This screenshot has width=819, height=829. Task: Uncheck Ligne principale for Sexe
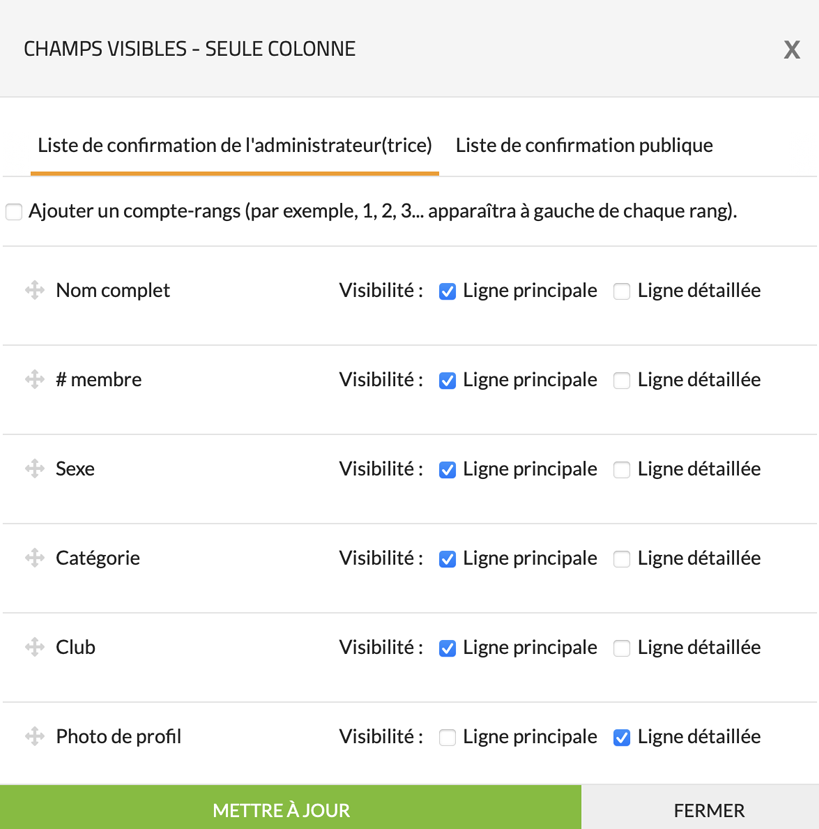click(448, 470)
